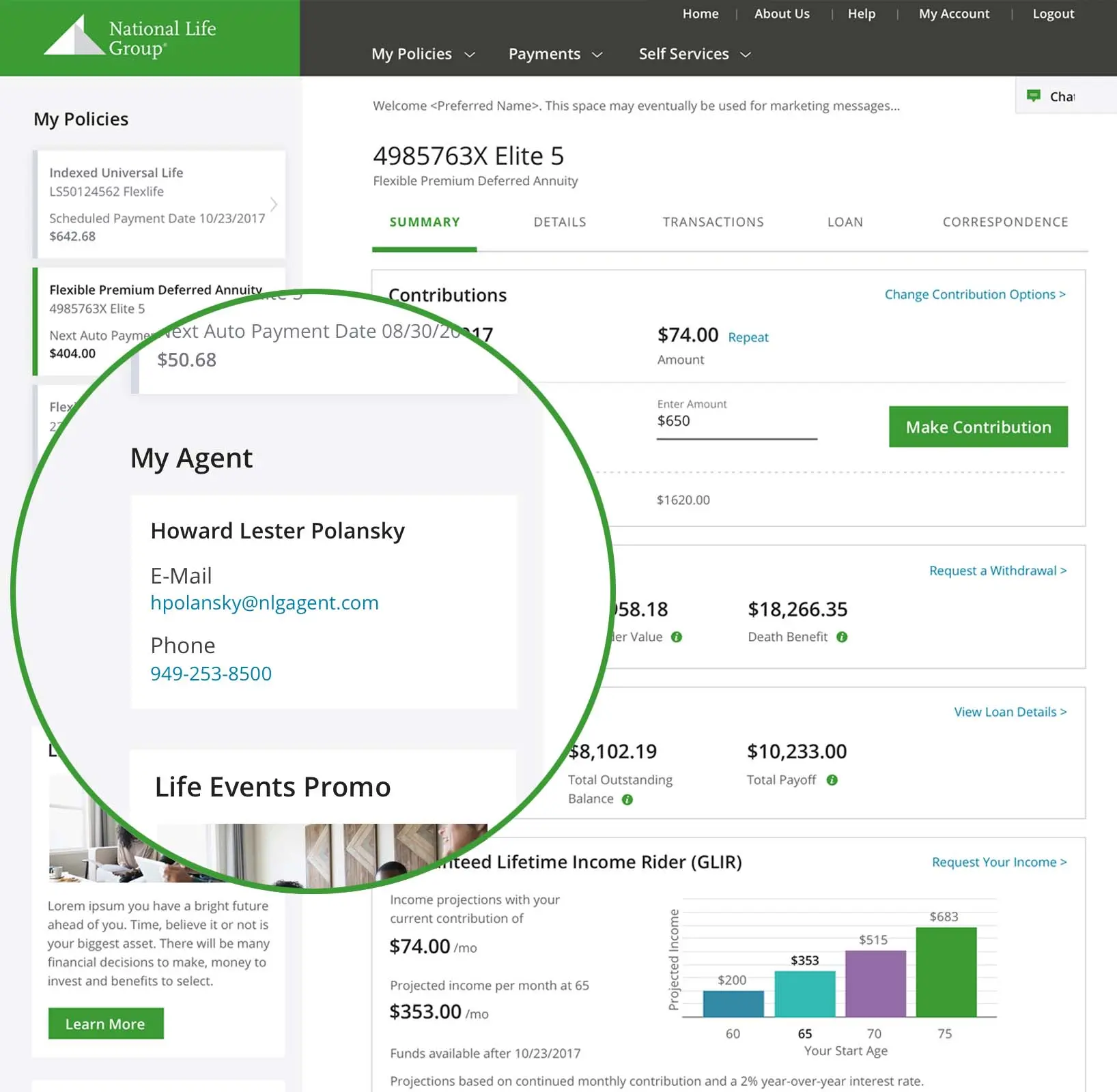Image resolution: width=1117 pixels, height=1092 pixels.
Task: Click the My Agent heading
Action: (x=192, y=458)
